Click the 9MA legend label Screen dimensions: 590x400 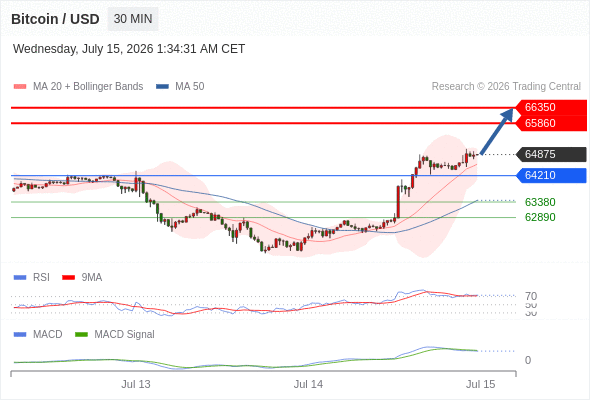point(92,278)
